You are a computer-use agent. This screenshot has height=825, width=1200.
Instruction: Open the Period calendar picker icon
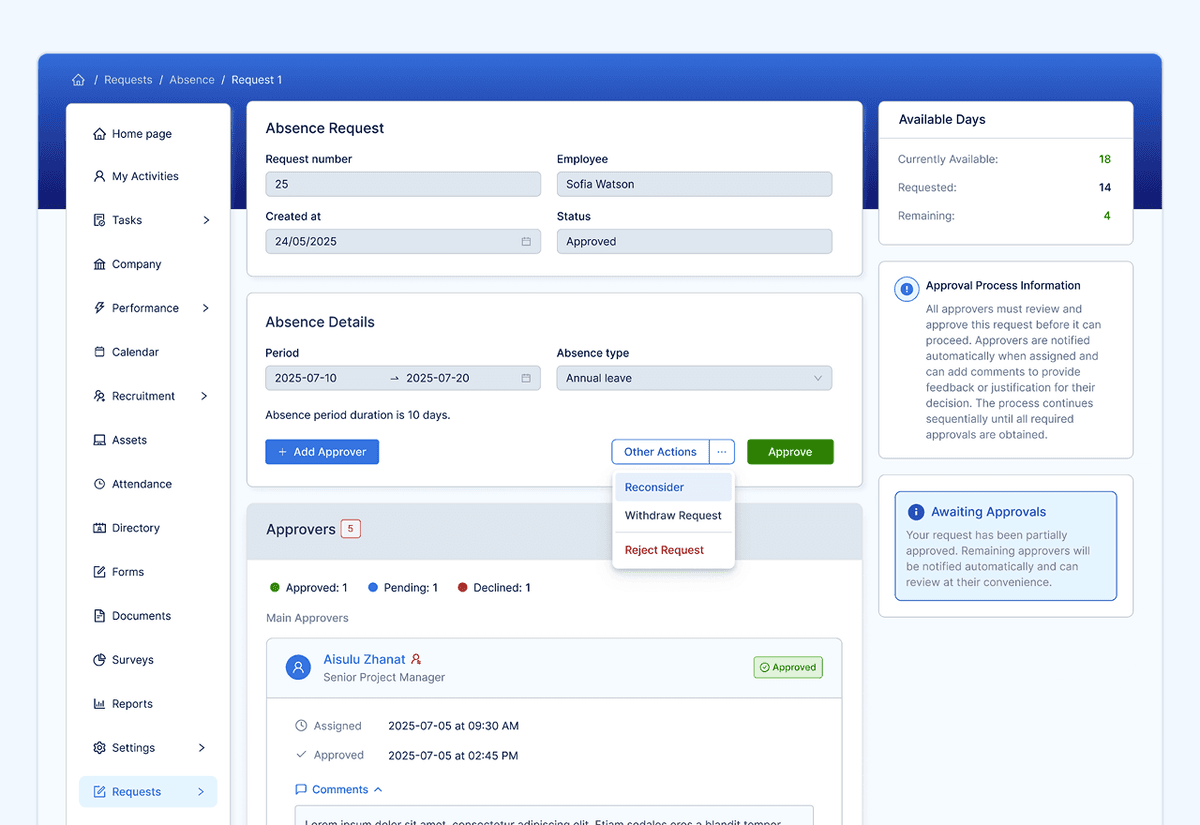pos(526,378)
